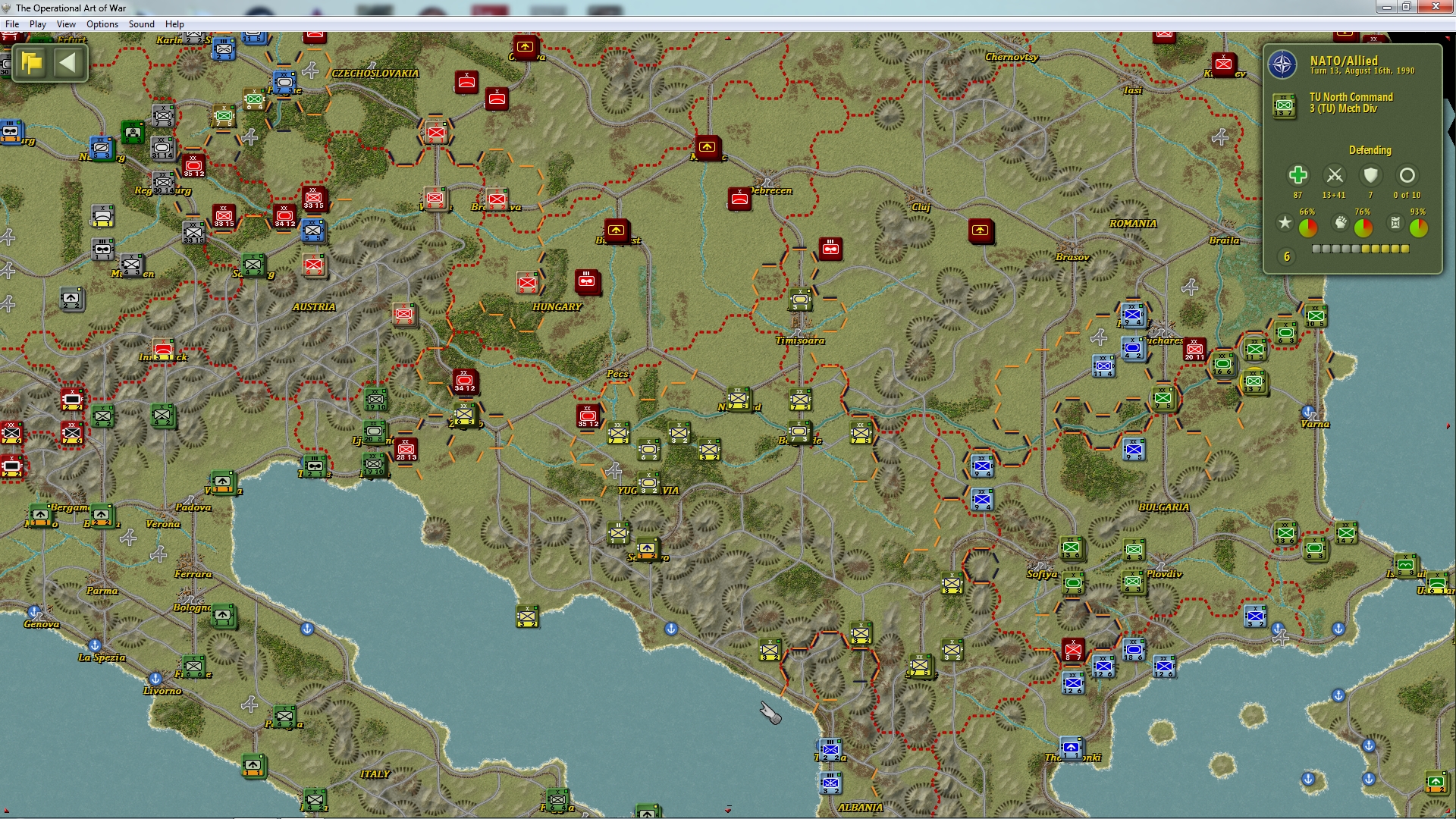1456x819 pixels.
Task: Select the red unit on Innsbruck
Action: [163, 350]
